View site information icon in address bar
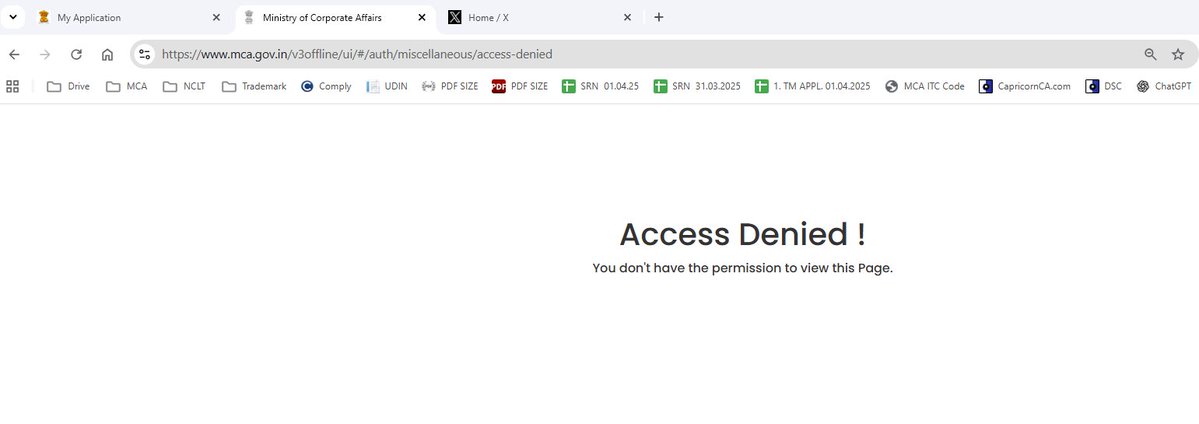The width and height of the screenshot is (1199, 424). (145, 54)
